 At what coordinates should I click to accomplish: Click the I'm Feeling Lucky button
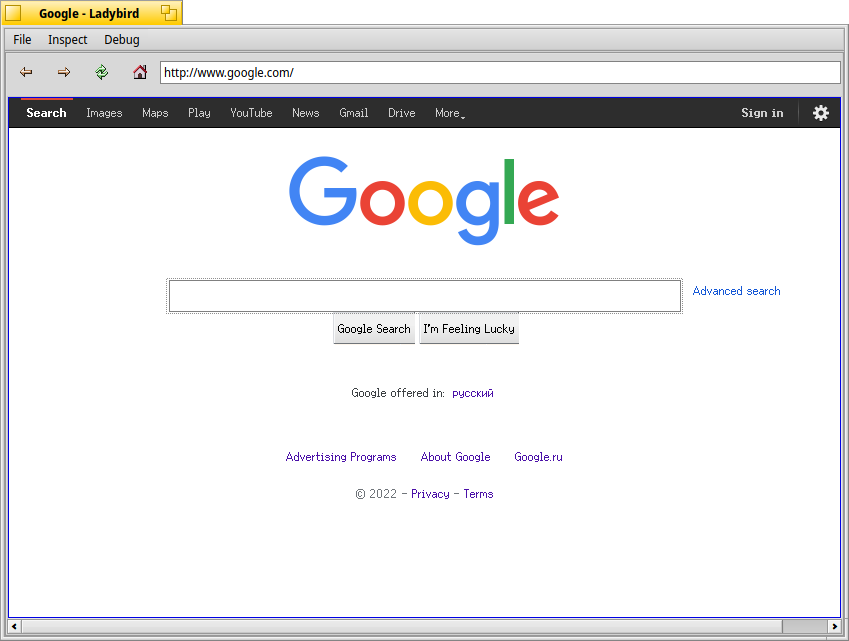(x=469, y=329)
